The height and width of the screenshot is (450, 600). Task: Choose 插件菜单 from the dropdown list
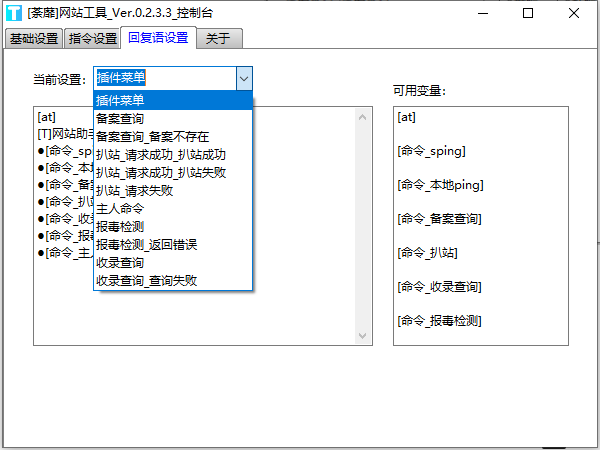(x=120, y=100)
